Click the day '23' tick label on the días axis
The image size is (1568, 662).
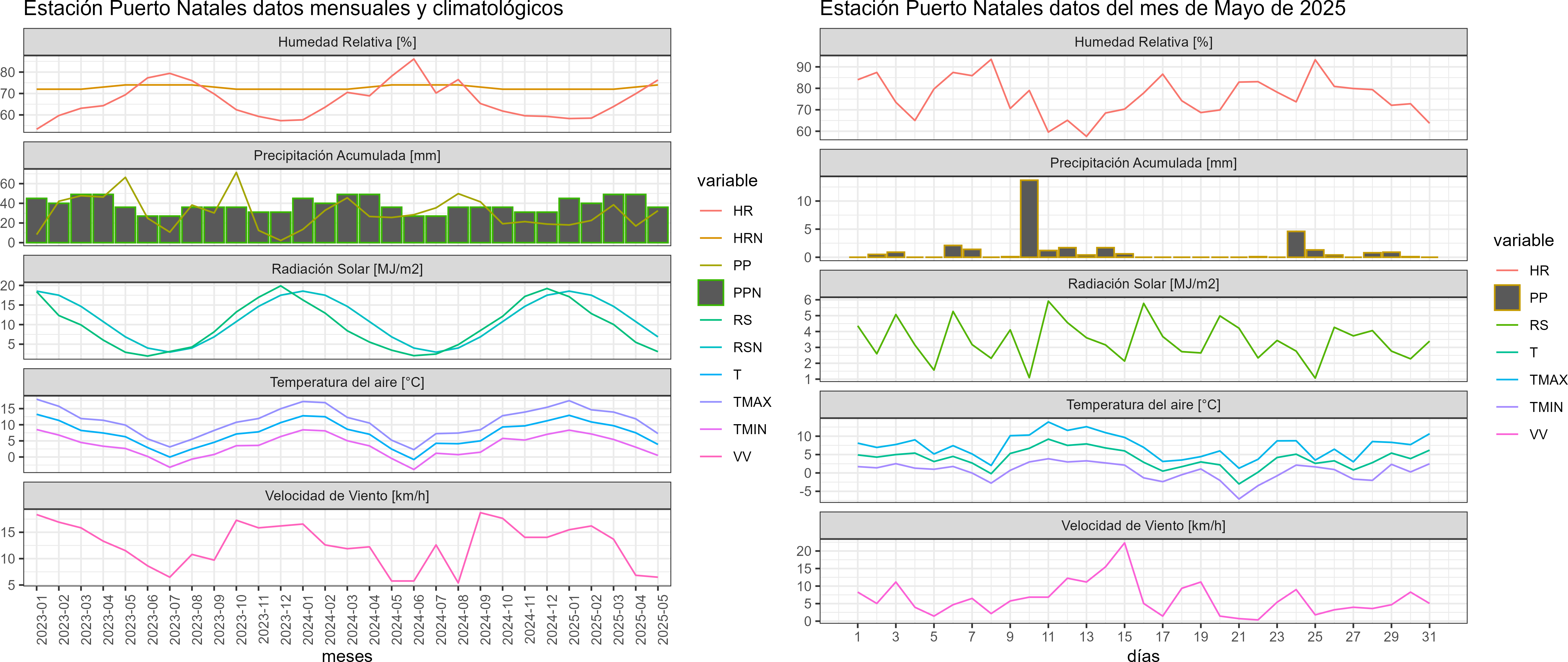pos(1276,637)
